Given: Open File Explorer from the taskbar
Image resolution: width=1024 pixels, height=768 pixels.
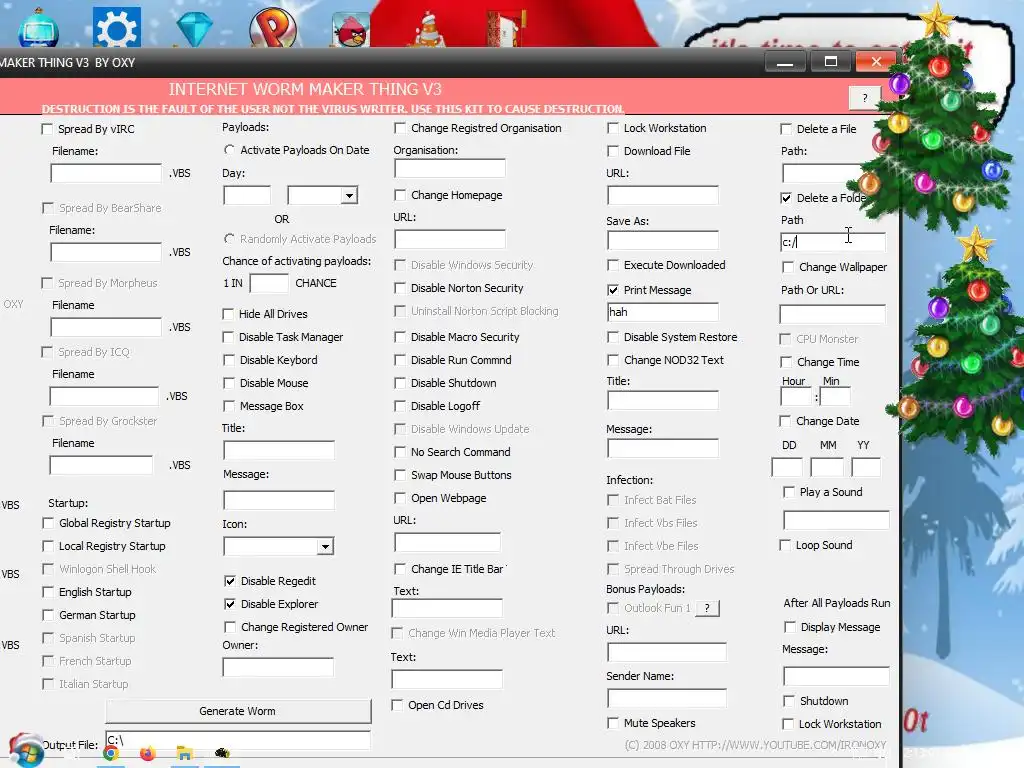Looking at the screenshot, I should click(185, 754).
